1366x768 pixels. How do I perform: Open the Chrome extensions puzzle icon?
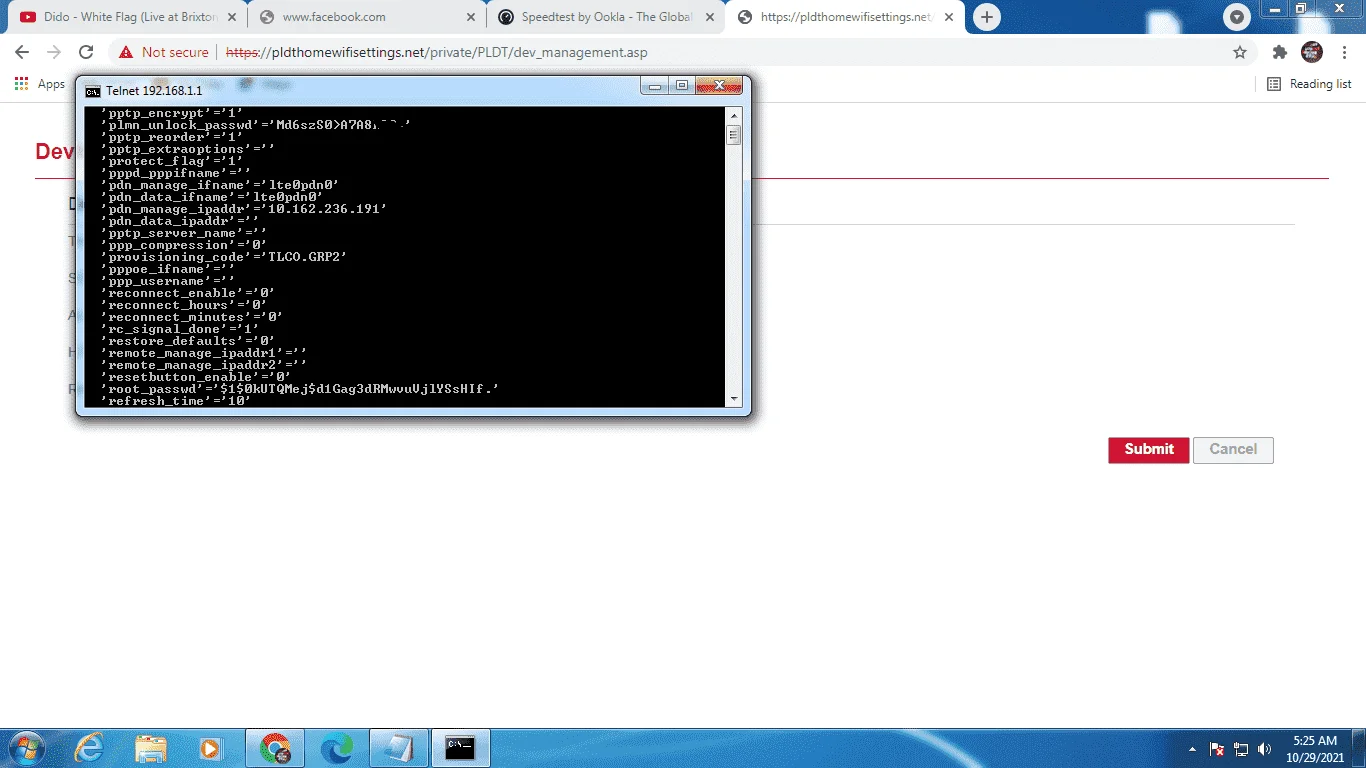point(1279,52)
